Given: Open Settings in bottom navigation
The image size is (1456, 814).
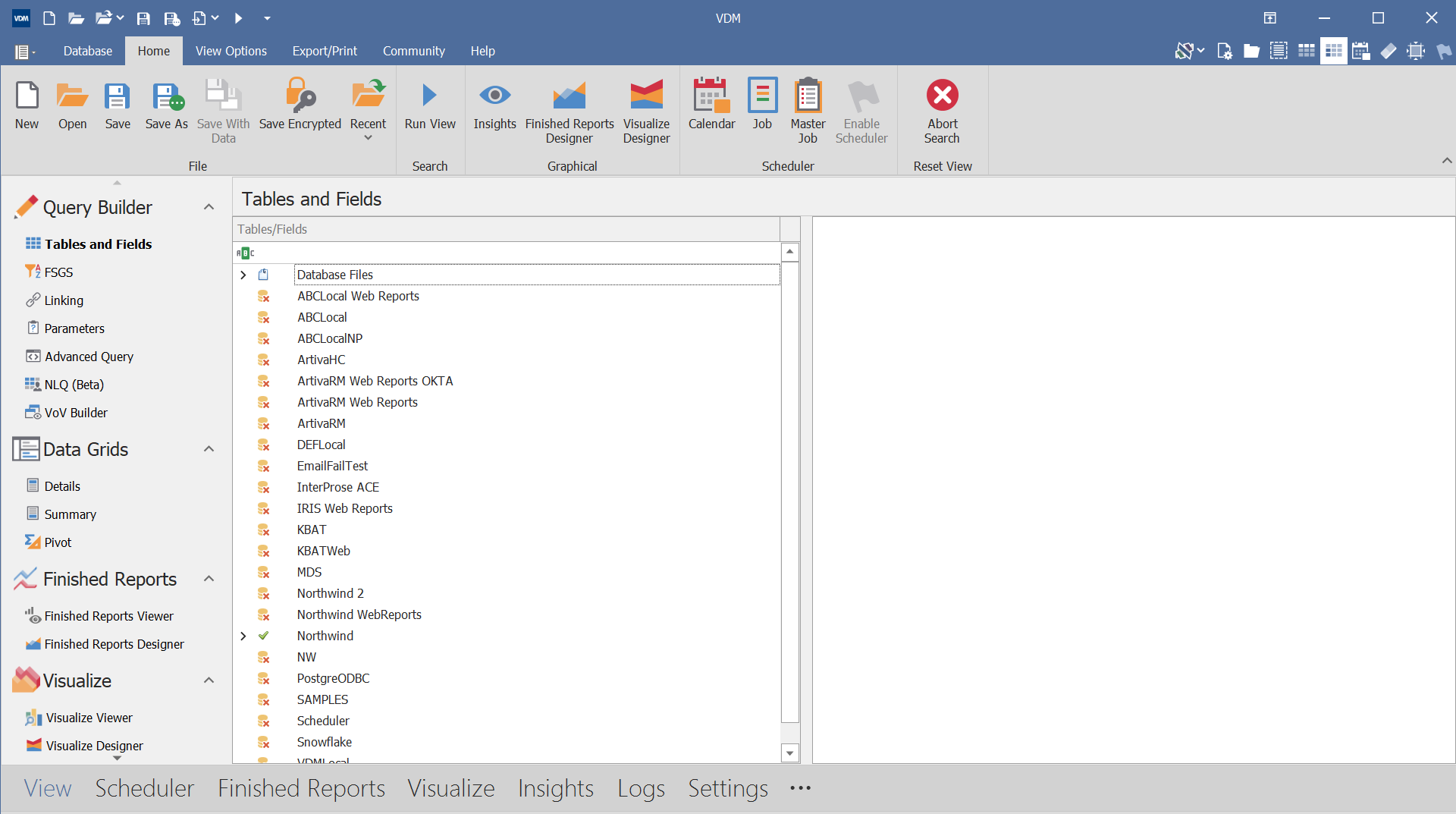Looking at the screenshot, I should (x=727, y=788).
